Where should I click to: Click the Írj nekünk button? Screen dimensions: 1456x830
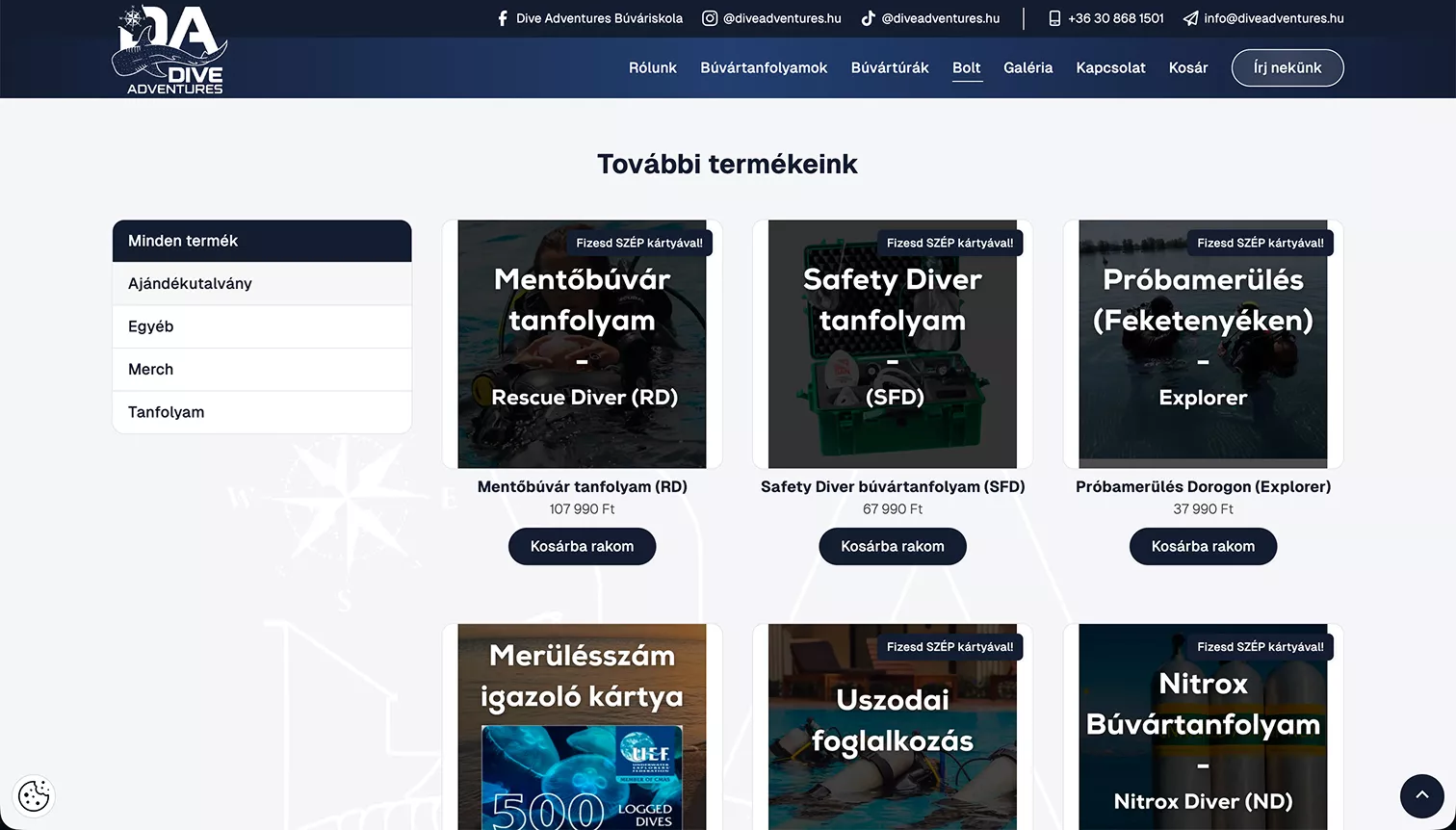coord(1287,67)
